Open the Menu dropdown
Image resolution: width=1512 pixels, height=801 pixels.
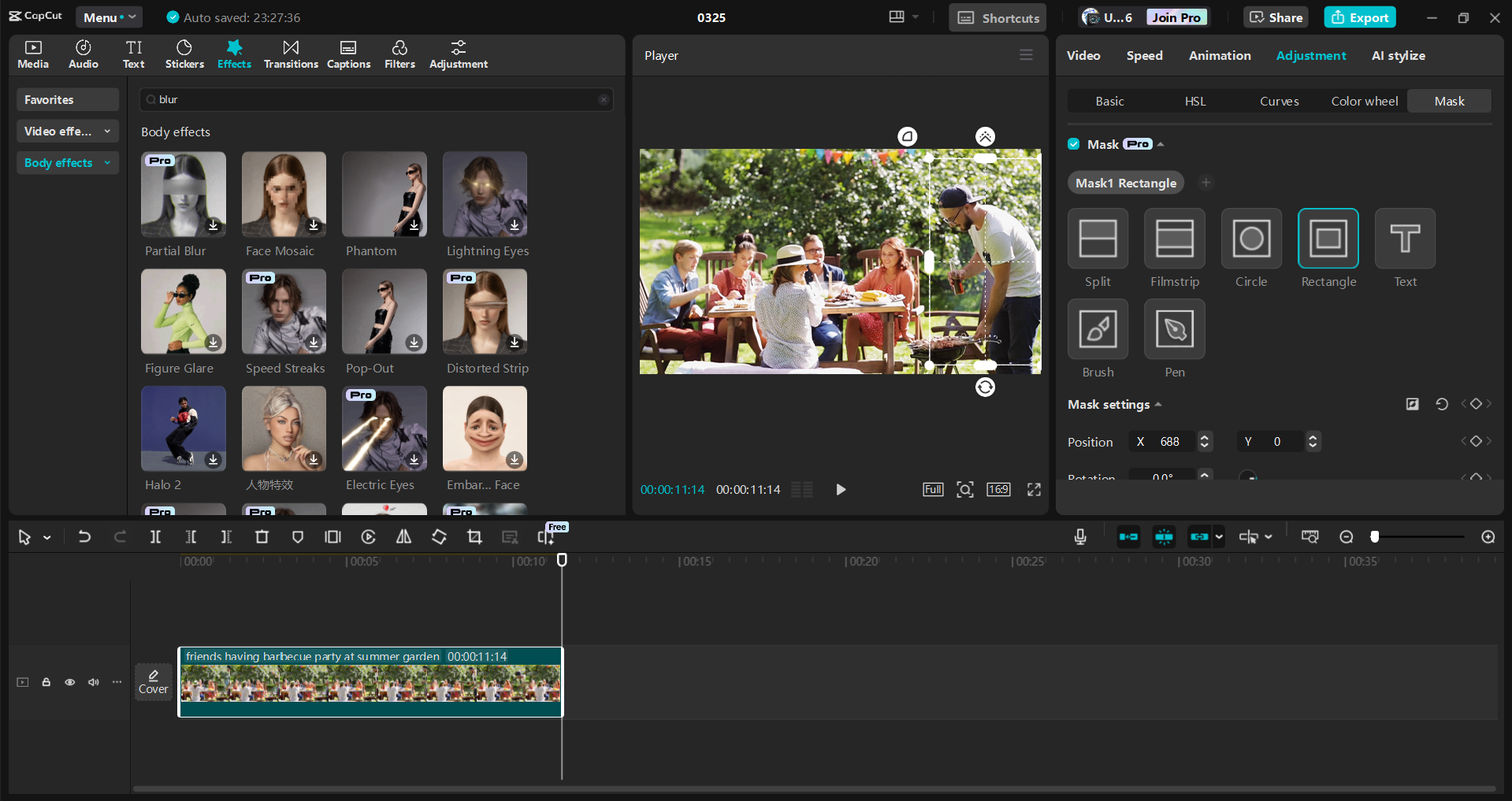[109, 17]
